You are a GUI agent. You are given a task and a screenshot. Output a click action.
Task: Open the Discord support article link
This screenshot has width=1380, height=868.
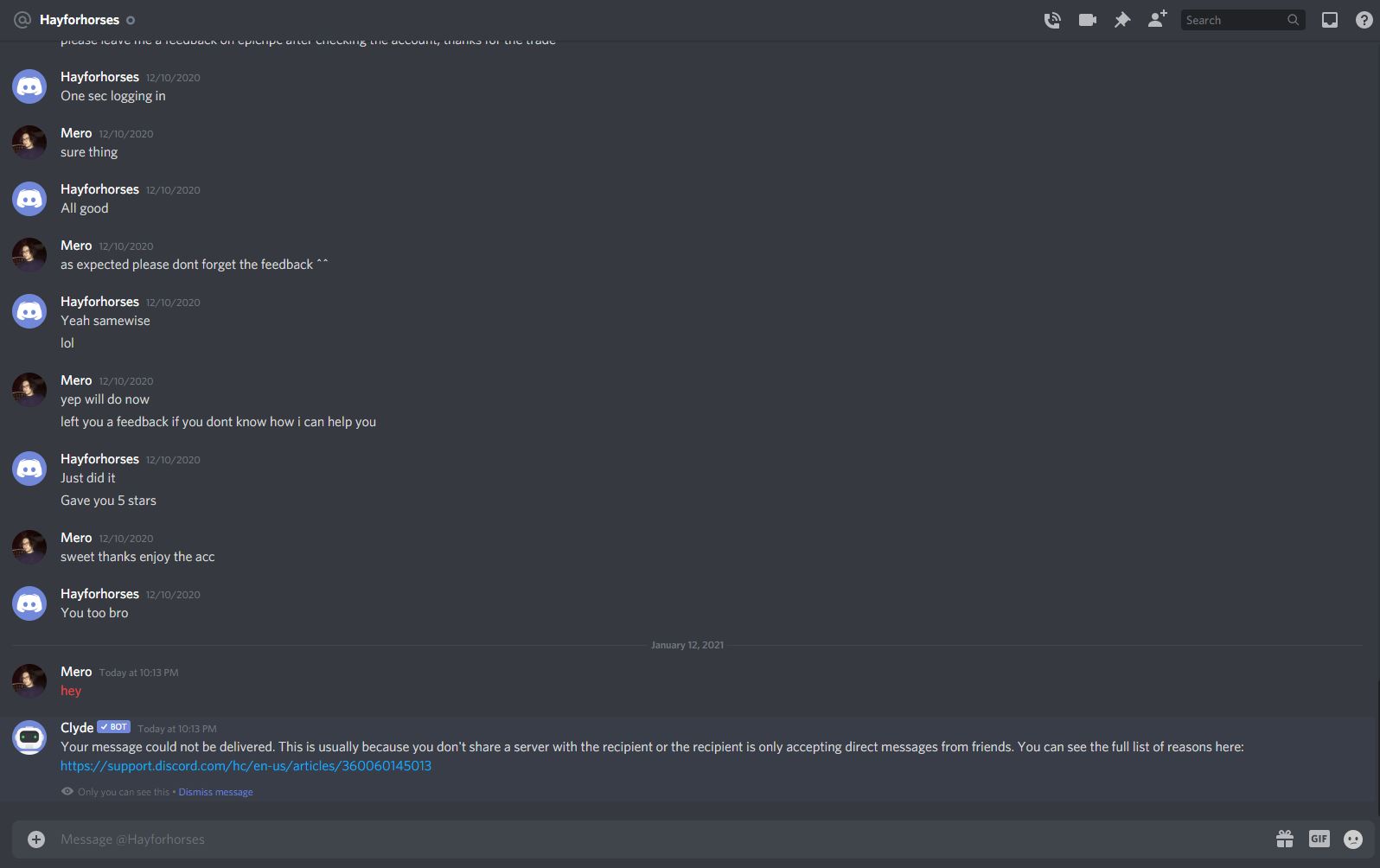pos(246,766)
